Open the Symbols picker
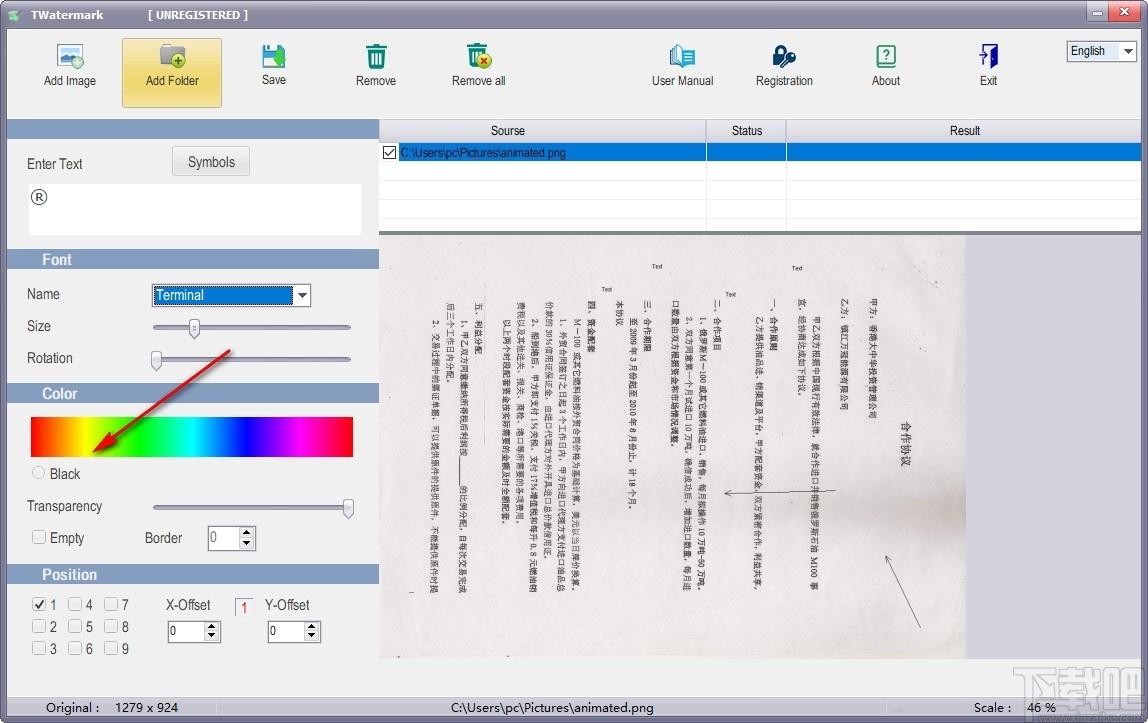 211,162
